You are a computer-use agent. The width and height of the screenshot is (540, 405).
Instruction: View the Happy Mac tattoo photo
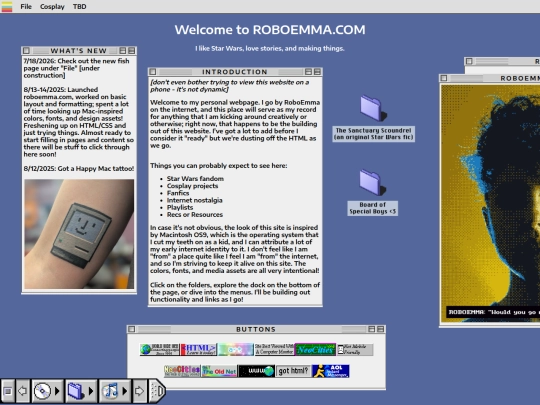pos(79,234)
